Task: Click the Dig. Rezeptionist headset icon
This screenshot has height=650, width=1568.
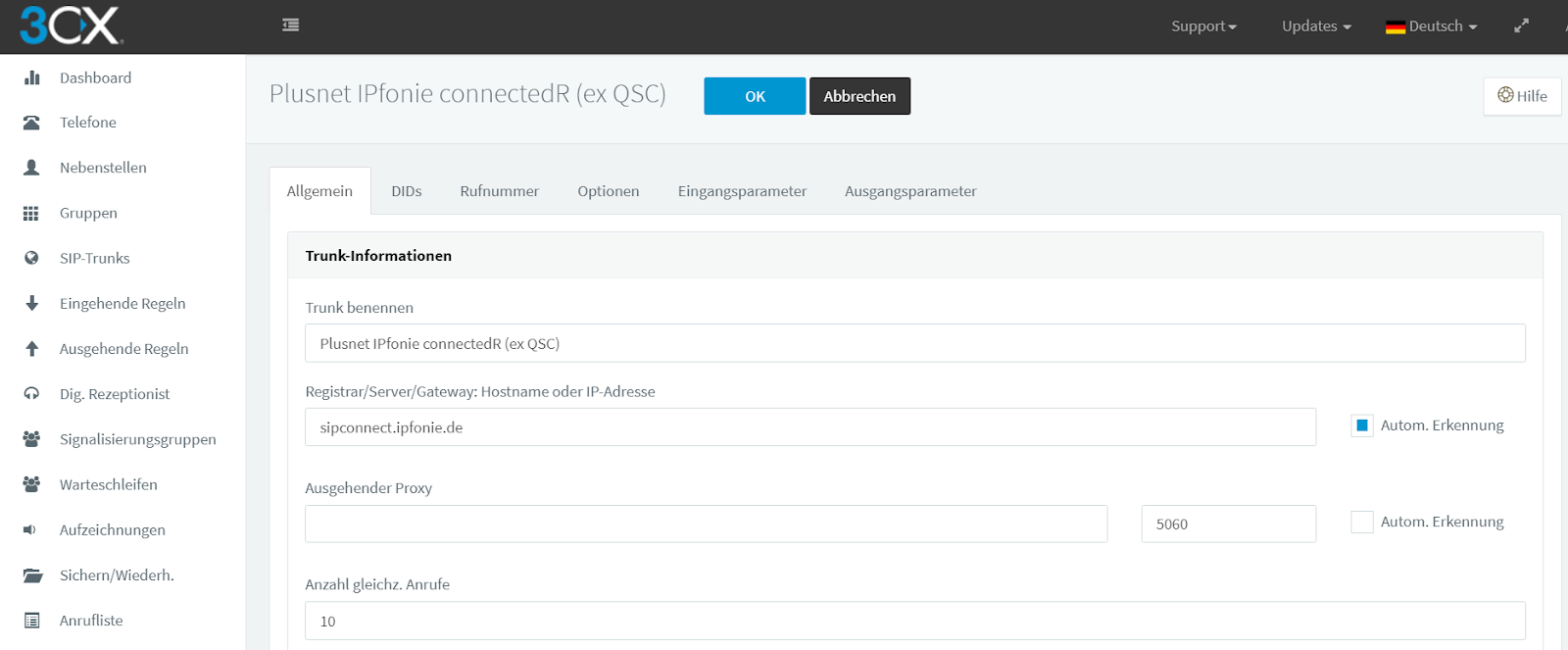Action: (31, 393)
